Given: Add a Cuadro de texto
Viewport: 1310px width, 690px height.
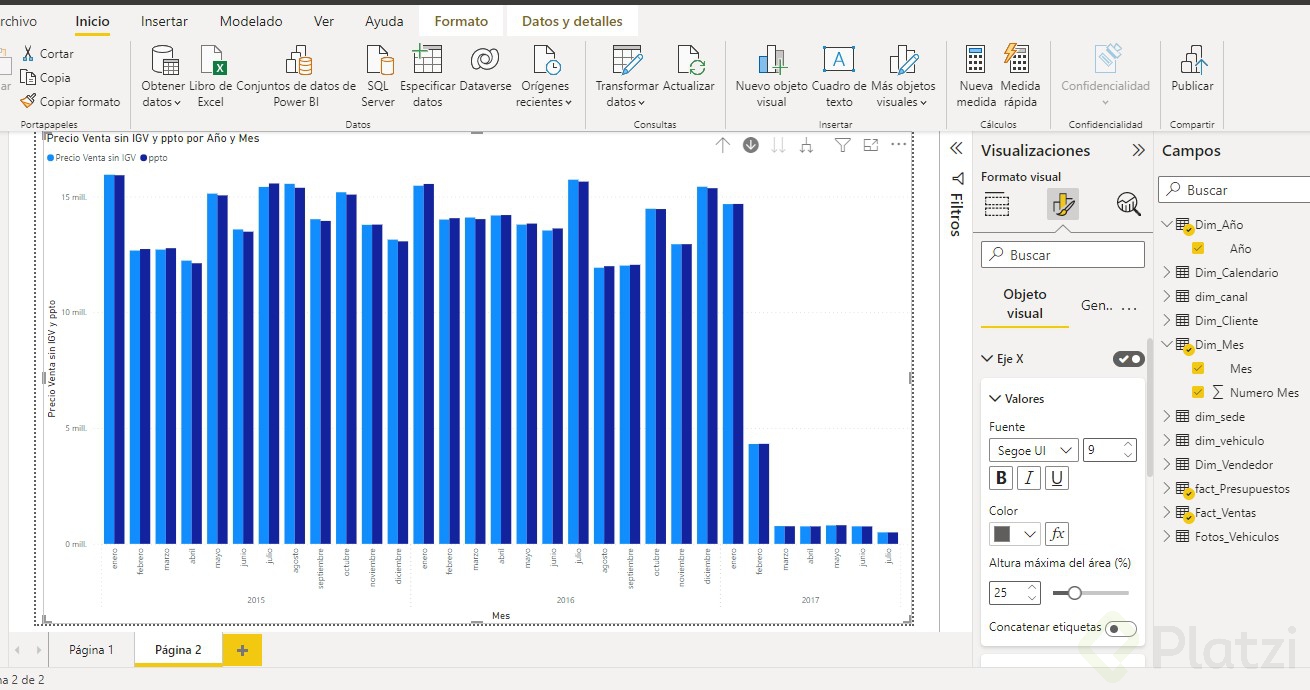Looking at the screenshot, I should tap(838, 76).
